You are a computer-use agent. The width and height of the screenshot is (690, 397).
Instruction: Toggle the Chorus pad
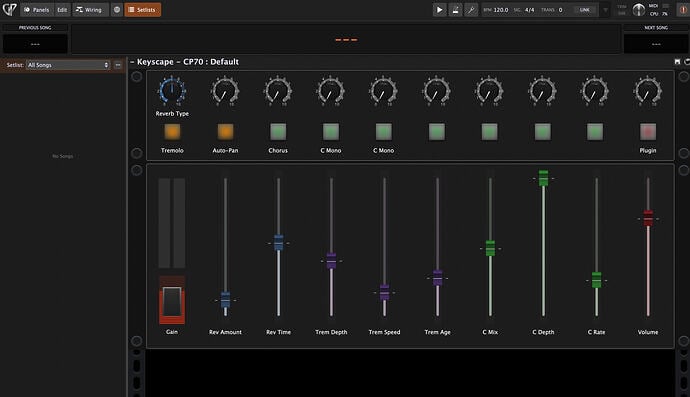pos(278,132)
